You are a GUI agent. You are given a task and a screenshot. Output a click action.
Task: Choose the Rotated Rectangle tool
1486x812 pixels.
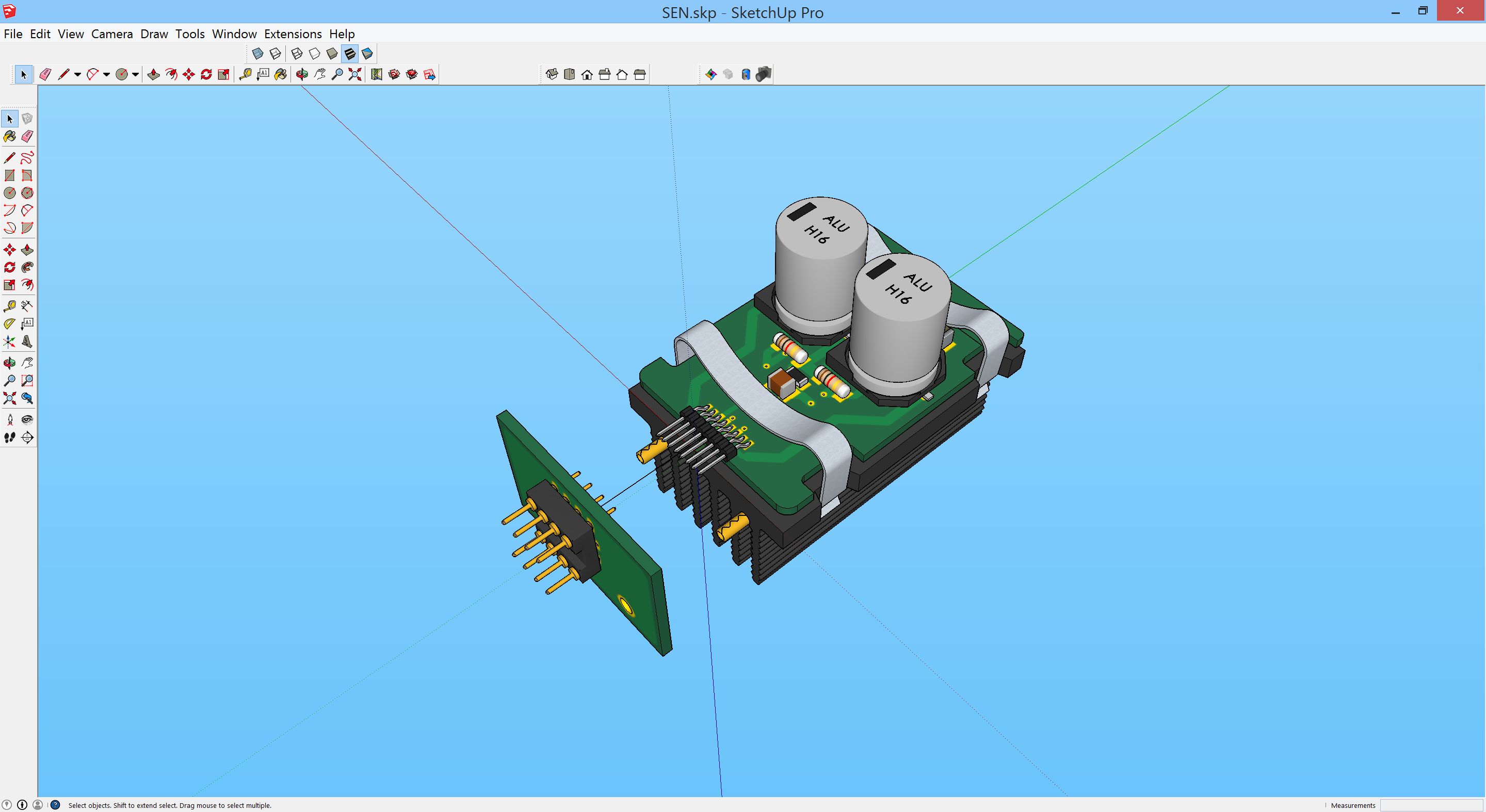point(27,175)
